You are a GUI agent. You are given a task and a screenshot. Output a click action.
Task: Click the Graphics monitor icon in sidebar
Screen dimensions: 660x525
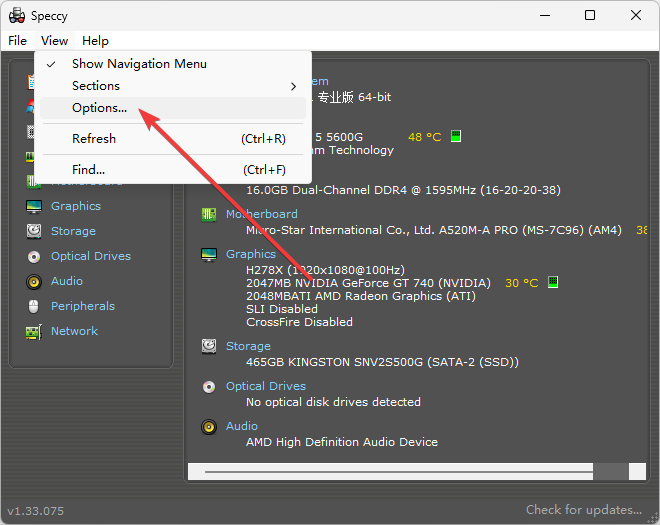click(x=34, y=206)
